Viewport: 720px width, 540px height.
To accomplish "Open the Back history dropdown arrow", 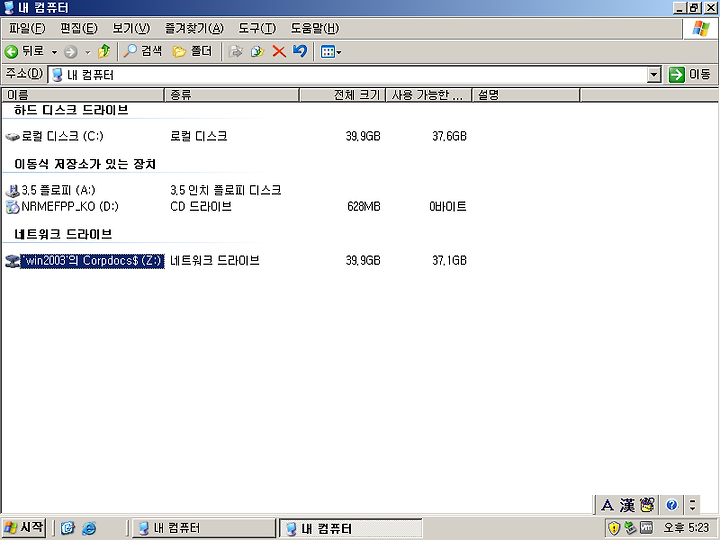I will pyautogui.click(x=54, y=52).
